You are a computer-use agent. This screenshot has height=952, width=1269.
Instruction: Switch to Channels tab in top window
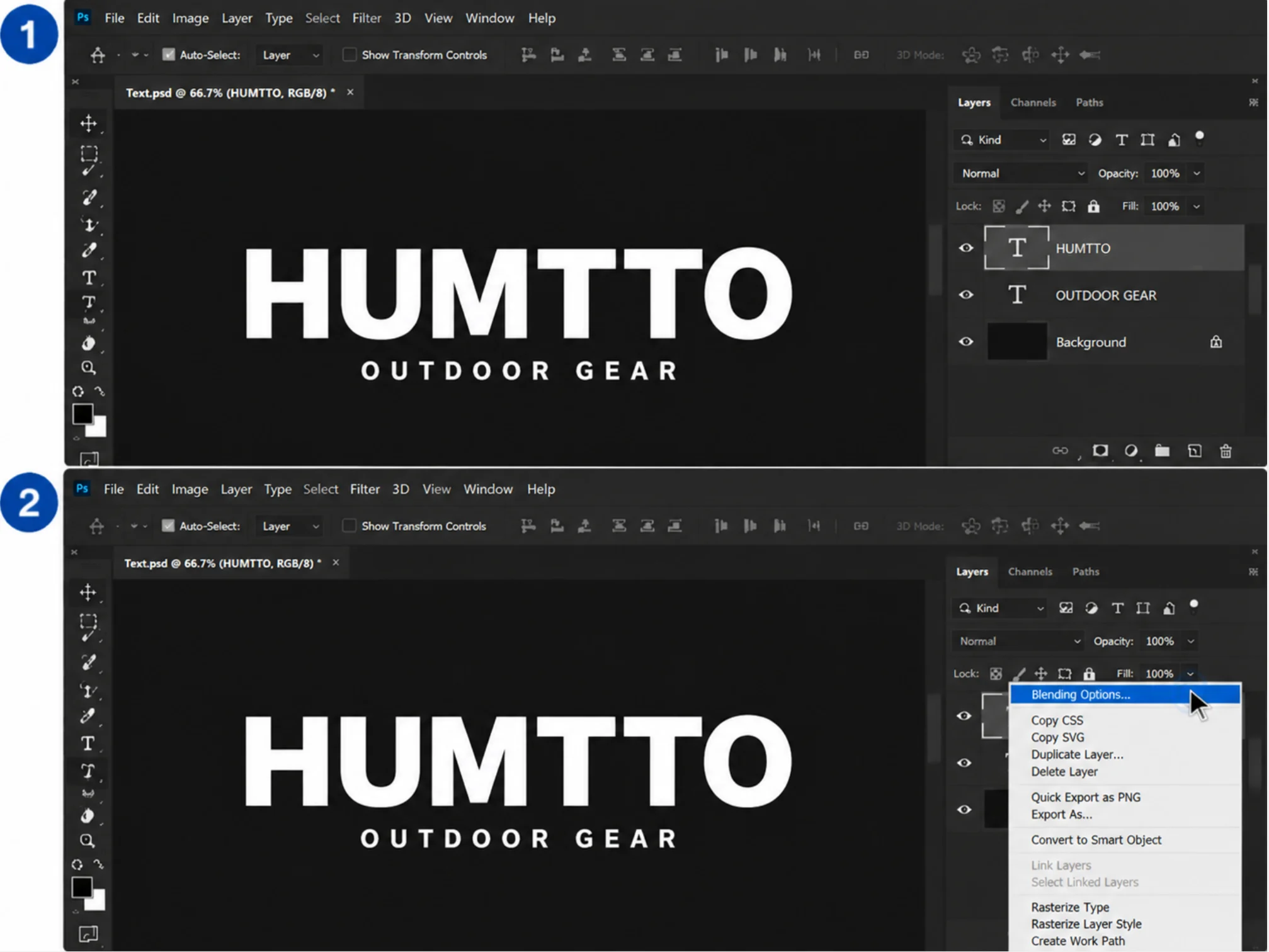pyautogui.click(x=1033, y=102)
